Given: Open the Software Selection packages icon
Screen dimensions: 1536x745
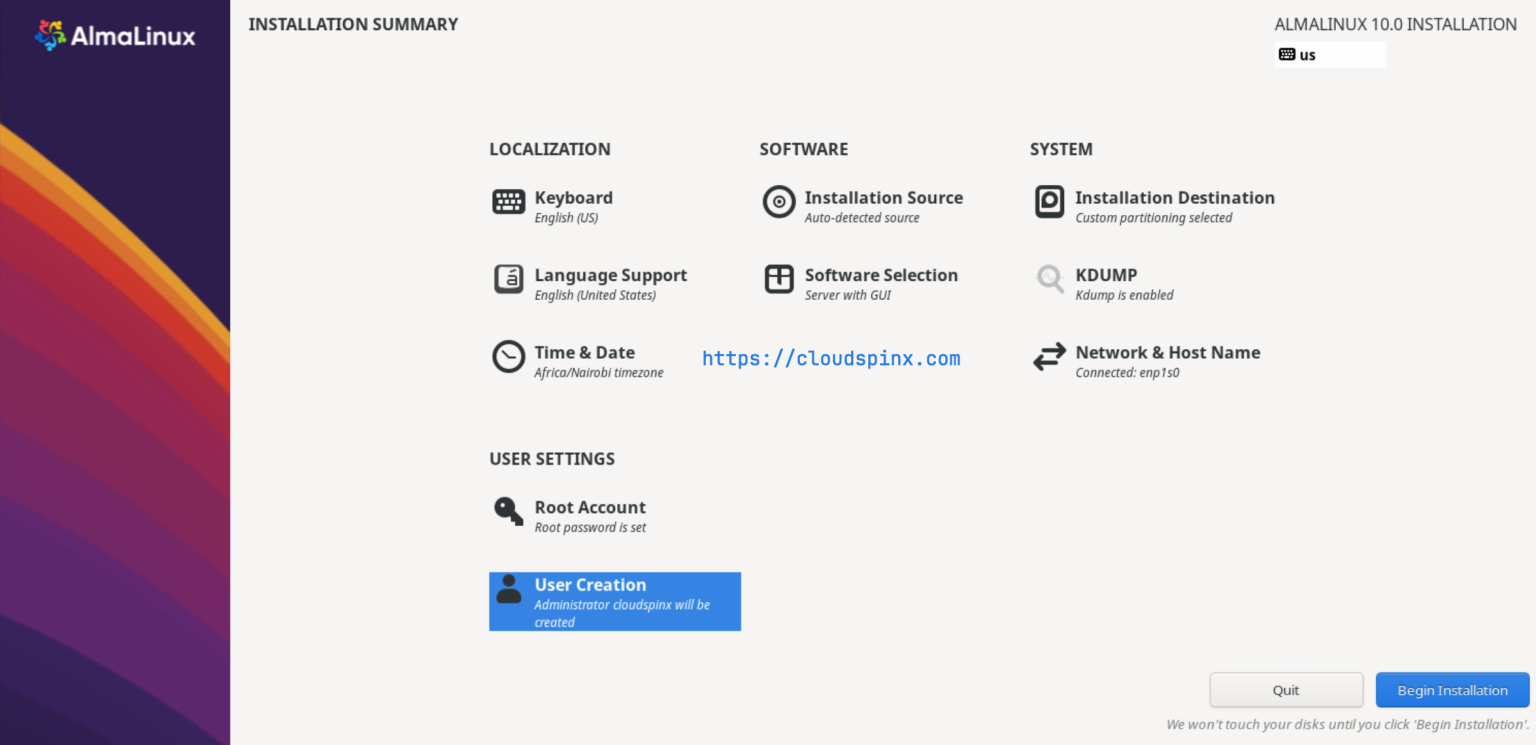Looking at the screenshot, I should tap(779, 280).
